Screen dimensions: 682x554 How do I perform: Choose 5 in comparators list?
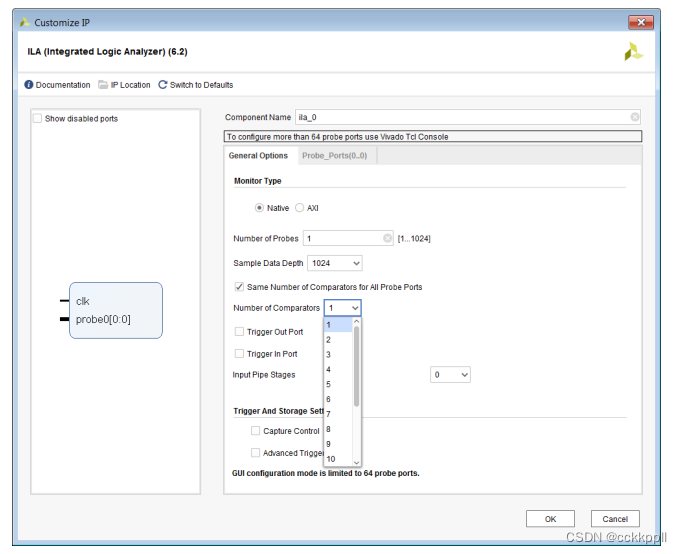click(338, 384)
